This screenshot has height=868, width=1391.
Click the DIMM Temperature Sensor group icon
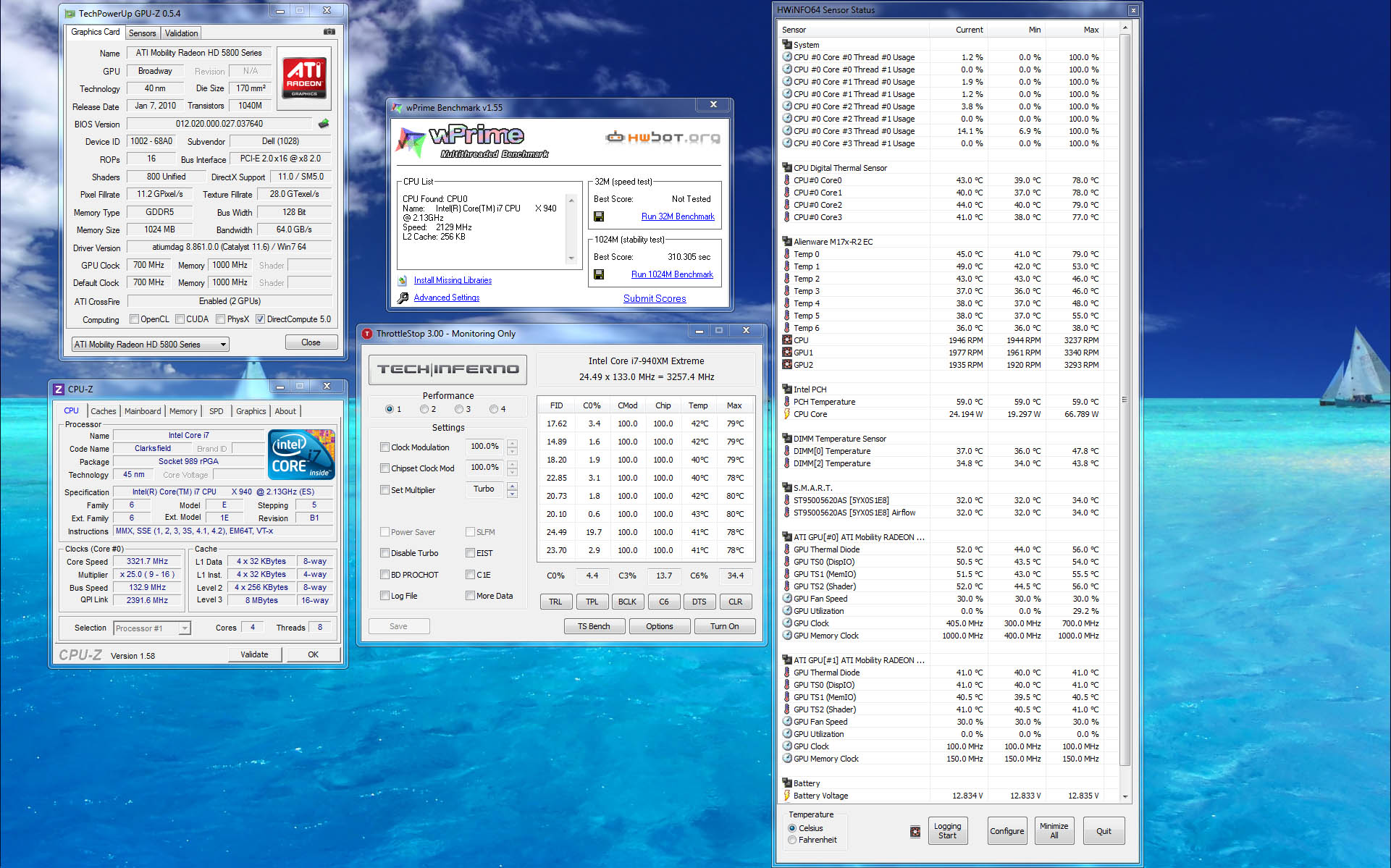click(786, 438)
